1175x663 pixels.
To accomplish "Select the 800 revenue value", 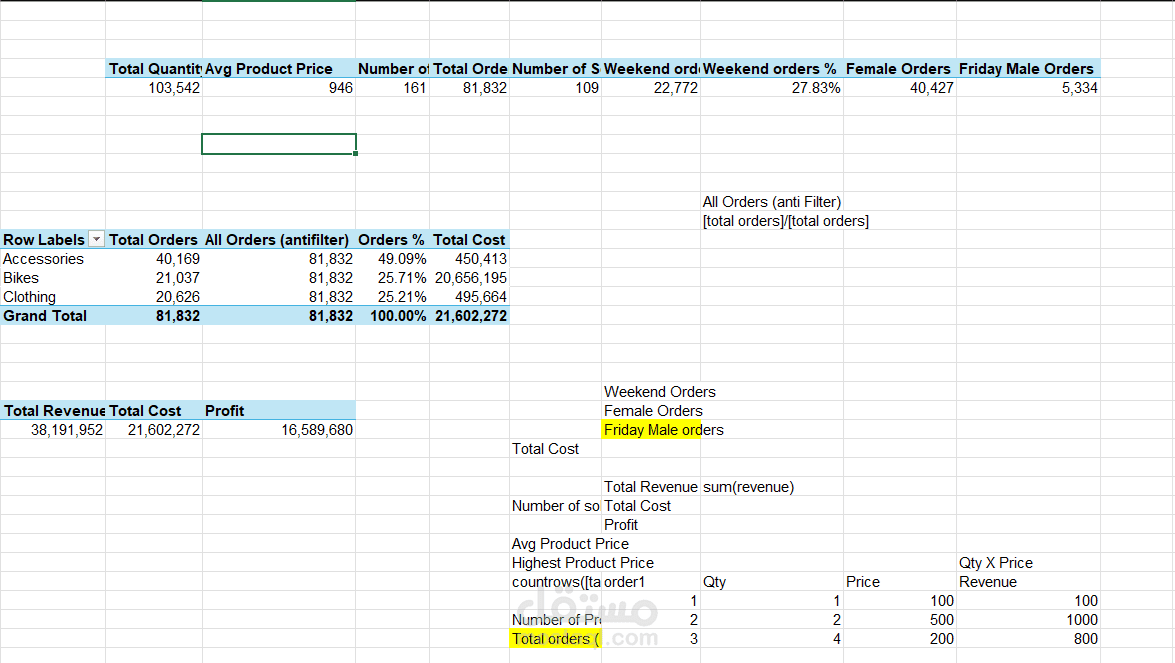I will [1028, 639].
